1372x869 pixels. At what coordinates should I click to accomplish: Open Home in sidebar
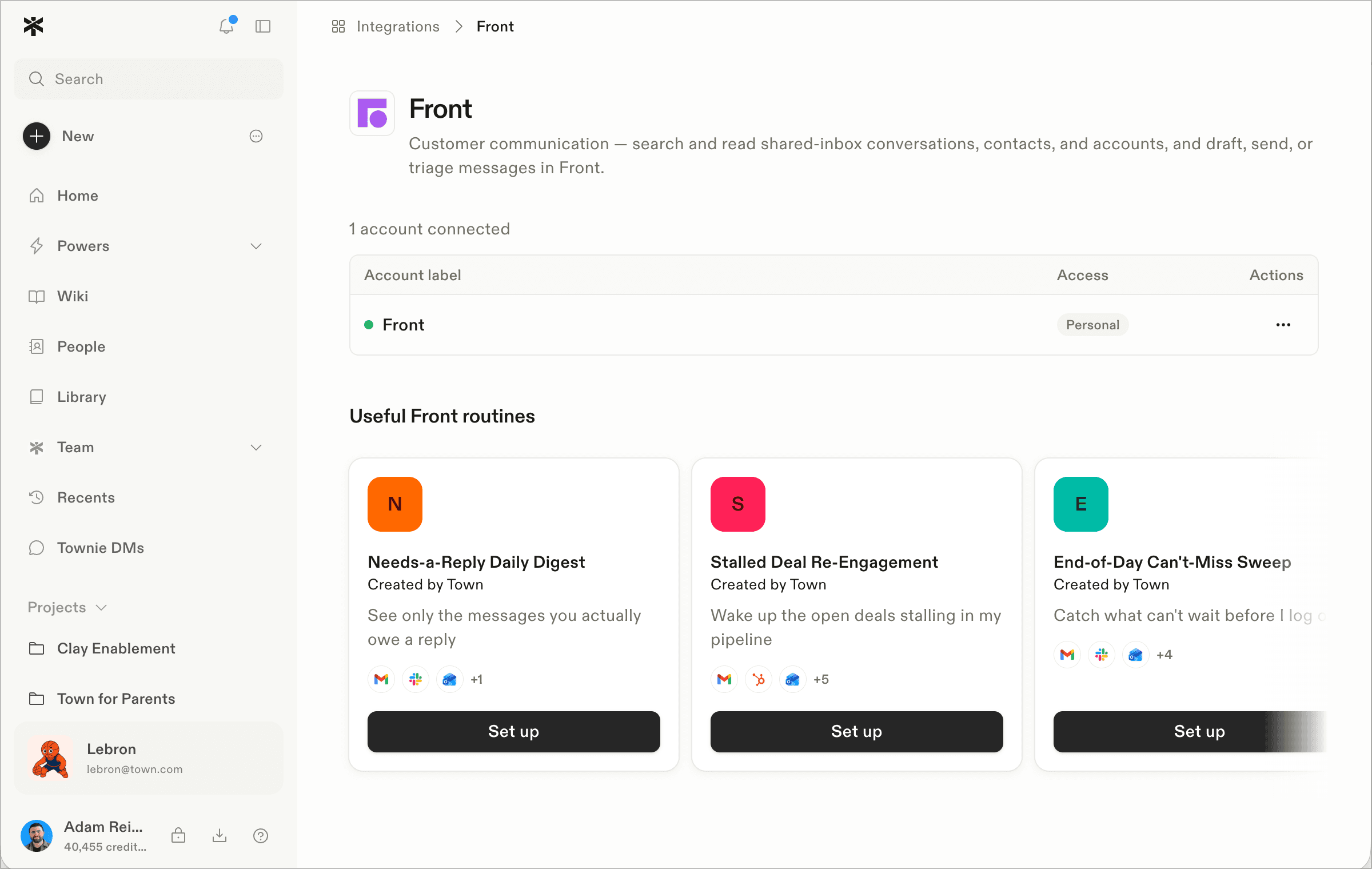tap(149, 196)
